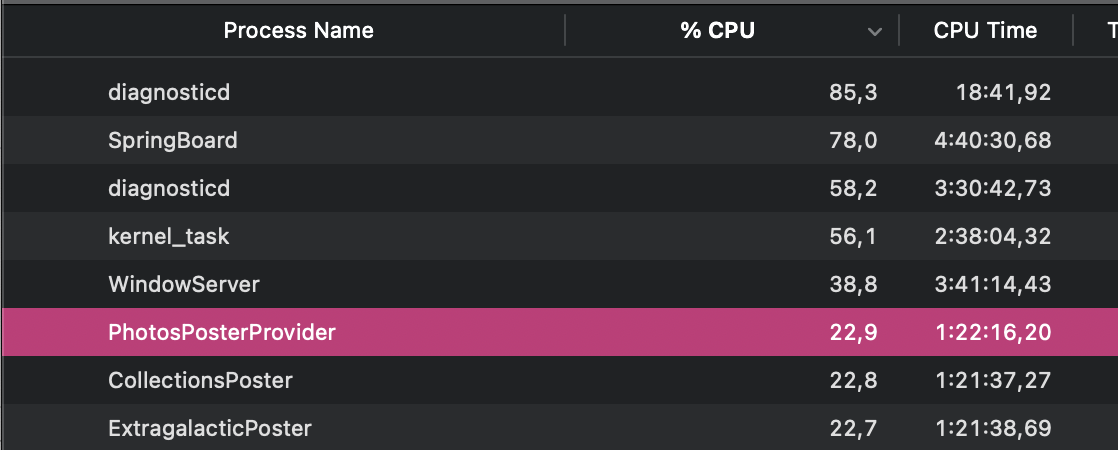Click the 78,0 CPU percentage value
This screenshot has height=450, width=1118.
pos(853,140)
